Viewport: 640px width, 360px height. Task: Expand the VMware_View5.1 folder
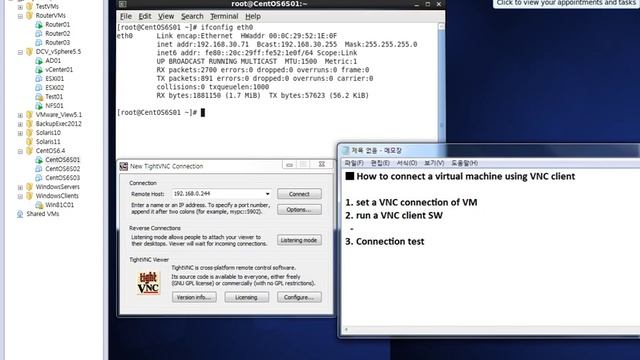point(20,115)
